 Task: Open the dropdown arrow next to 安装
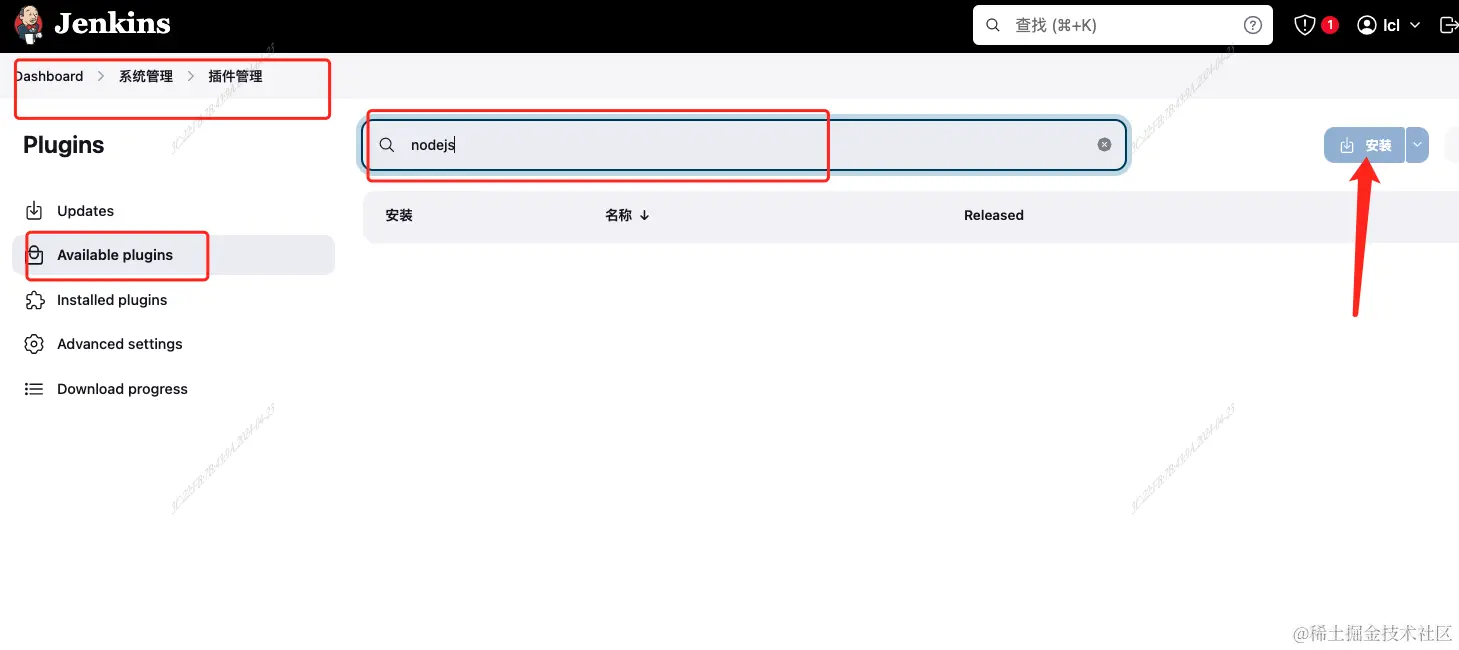click(1417, 145)
